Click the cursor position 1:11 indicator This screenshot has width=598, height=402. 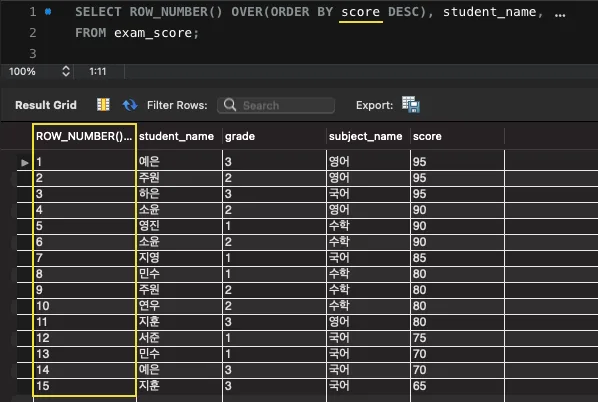[98, 71]
